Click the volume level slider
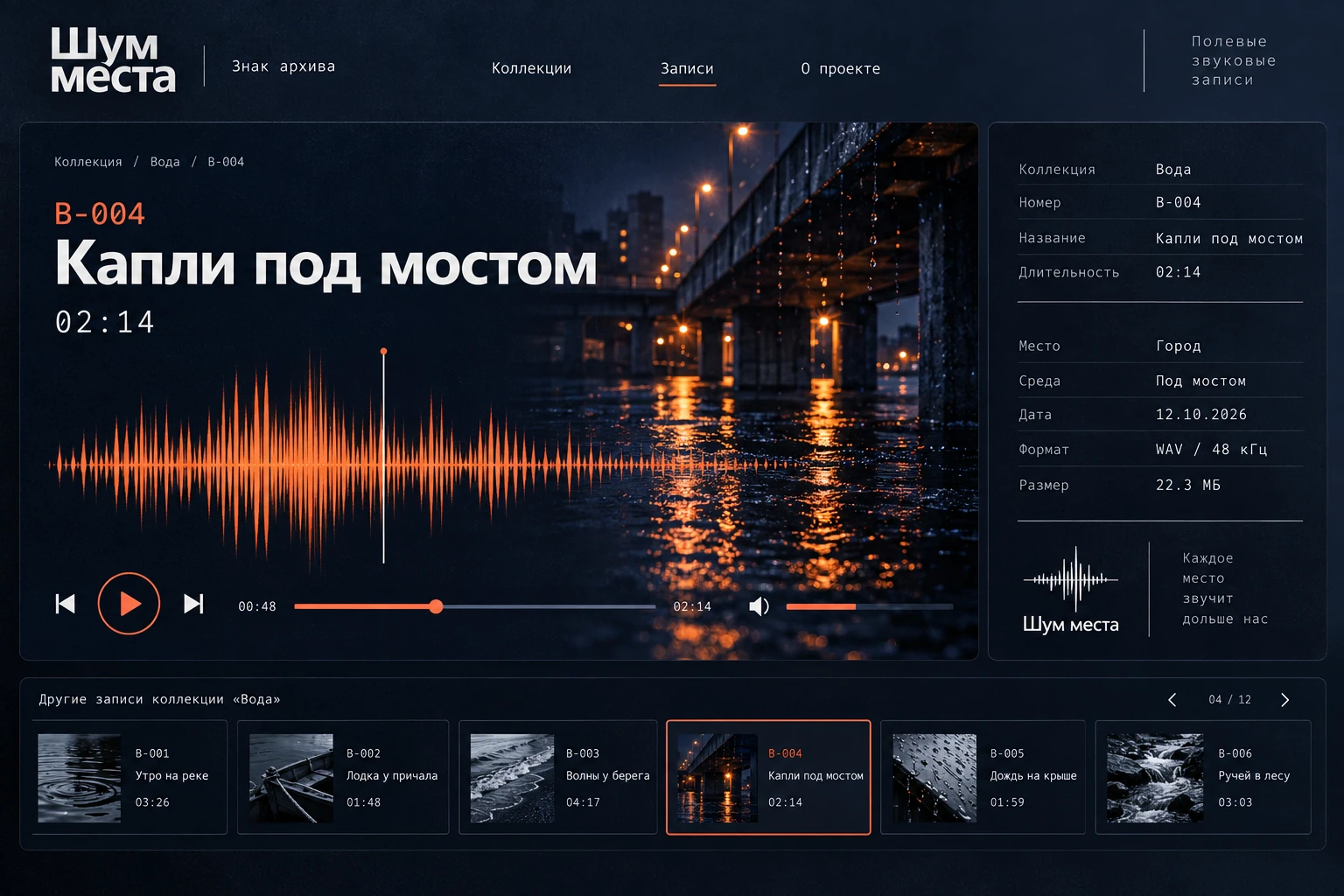Image resolution: width=1344 pixels, height=896 pixels. point(869,606)
